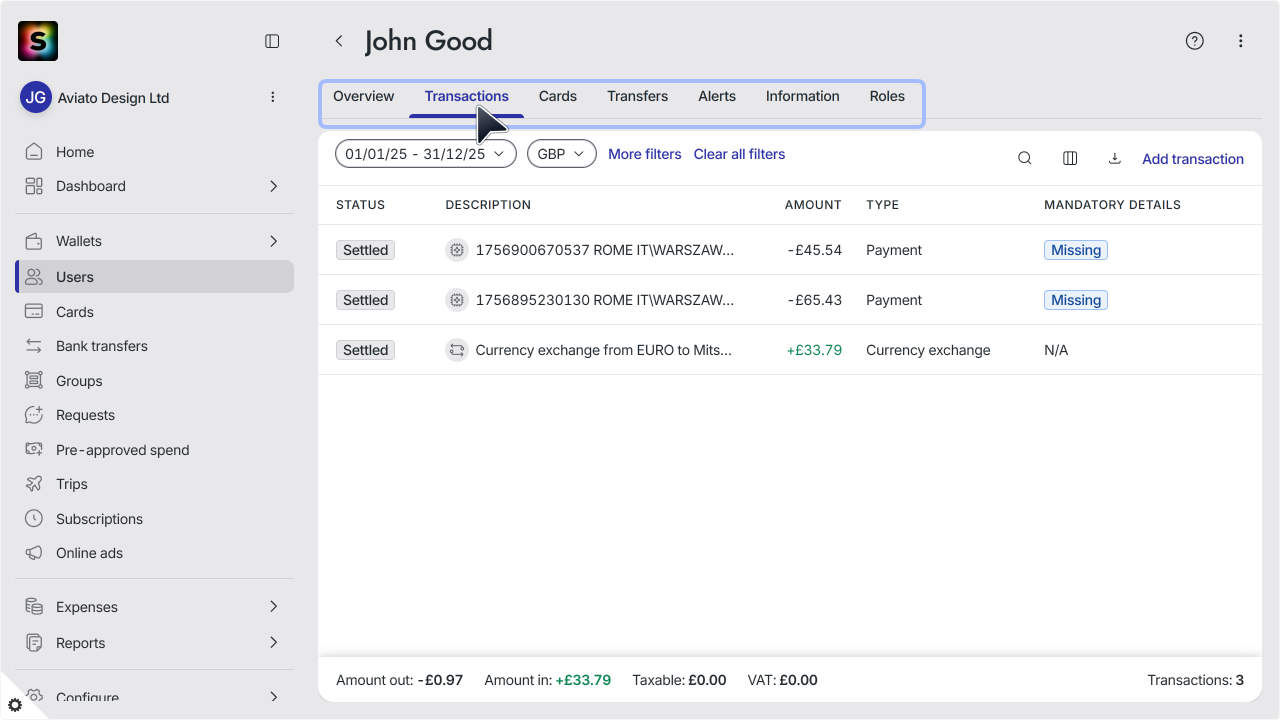1280x720 pixels.
Task: Click the Reports sidebar icon
Action: [34, 643]
